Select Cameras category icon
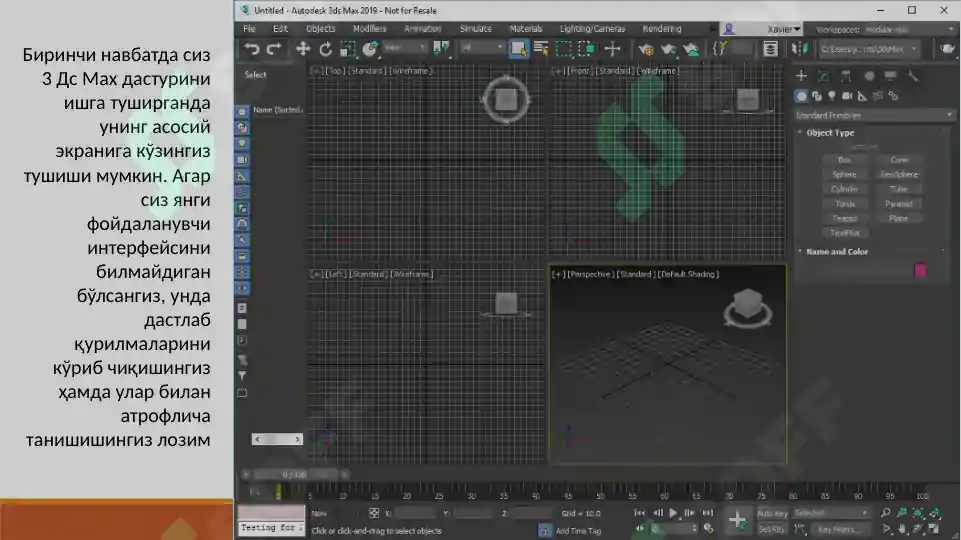 [x=847, y=96]
